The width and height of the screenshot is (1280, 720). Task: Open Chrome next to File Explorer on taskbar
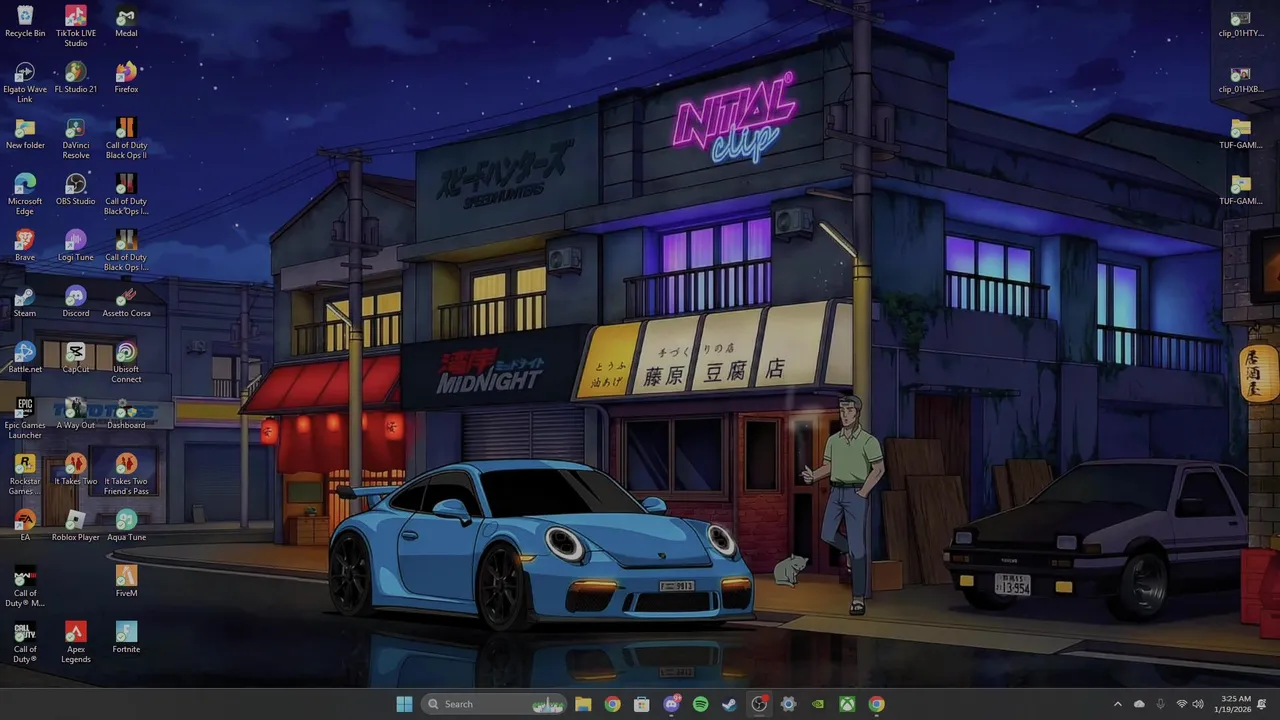click(x=612, y=704)
